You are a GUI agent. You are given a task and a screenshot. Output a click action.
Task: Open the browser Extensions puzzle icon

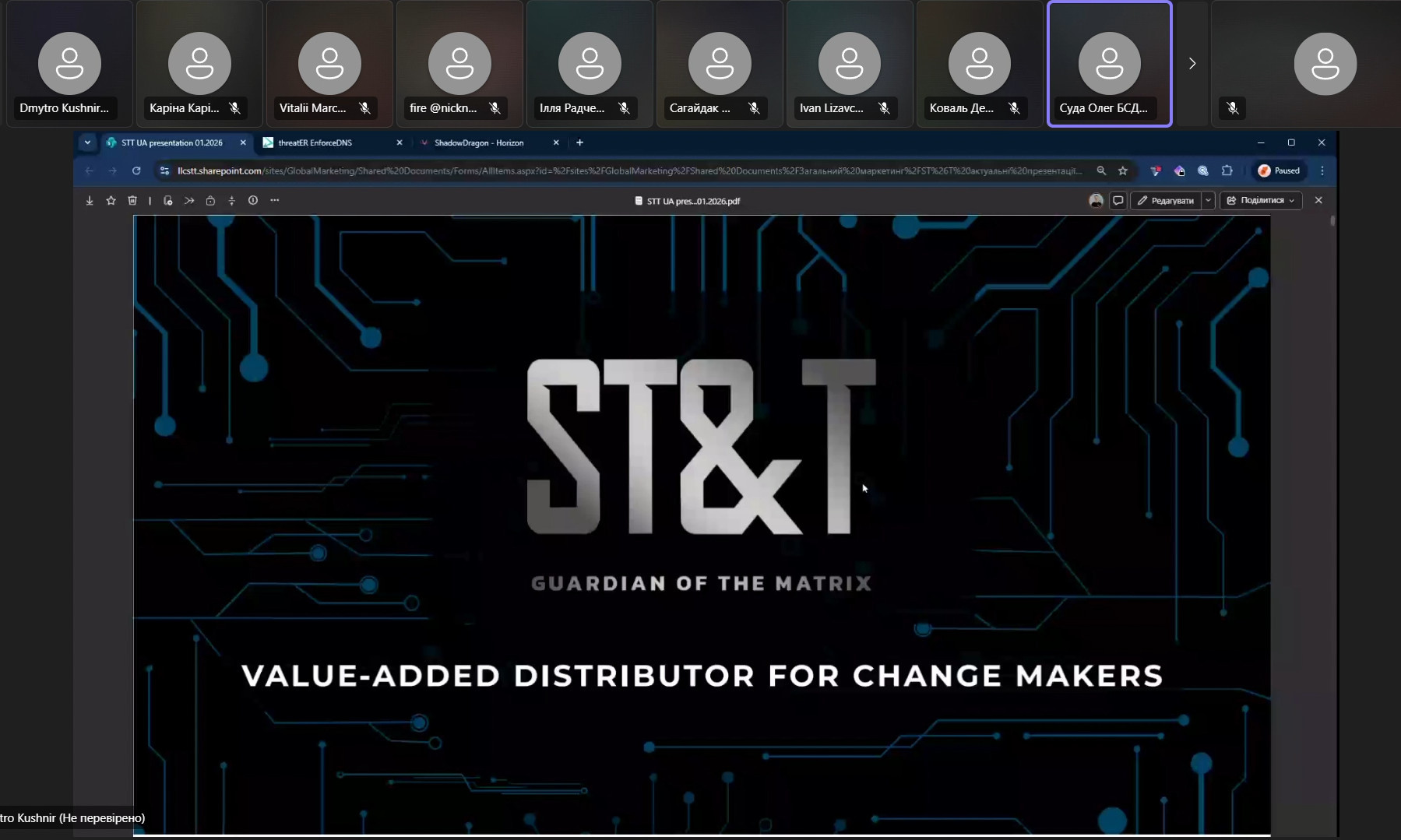tap(1227, 171)
